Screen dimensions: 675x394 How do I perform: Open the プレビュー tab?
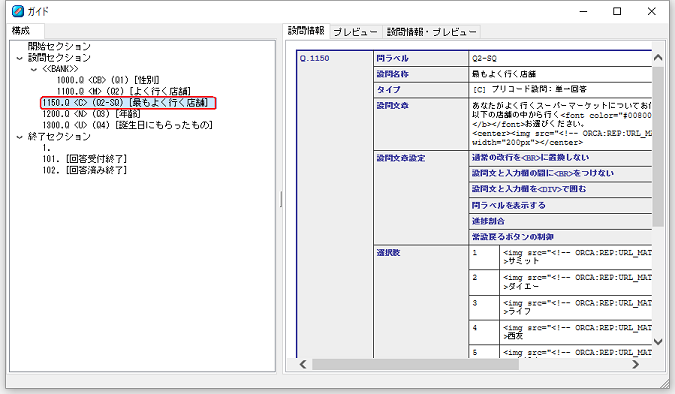coord(355,32)
